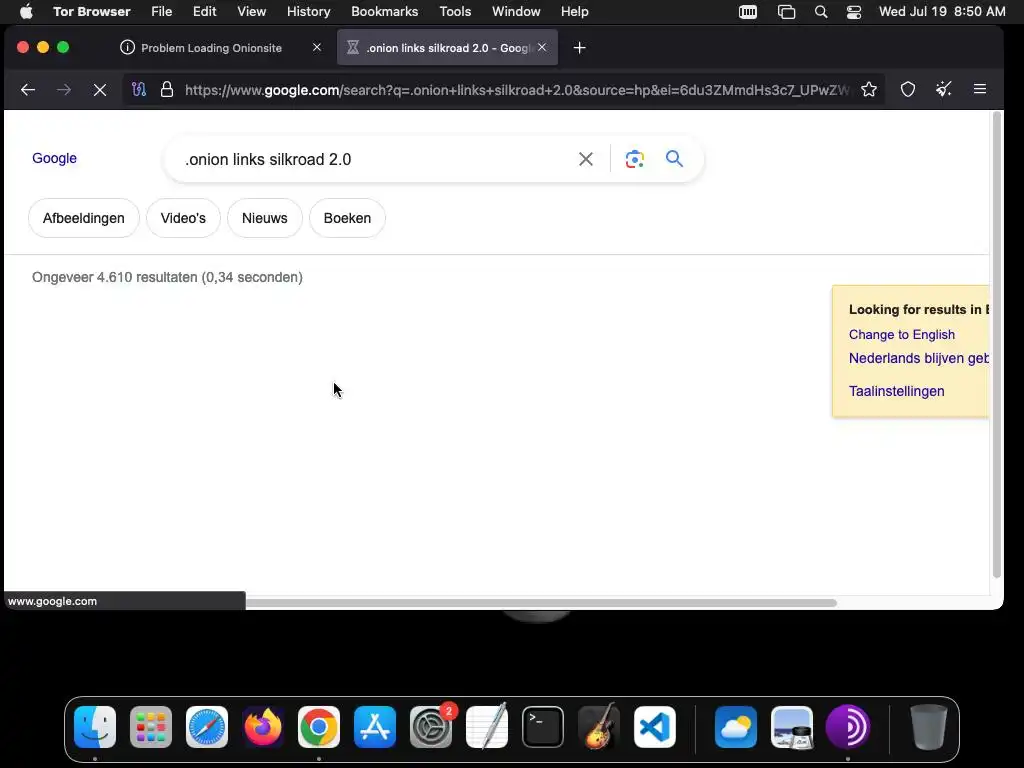Open Finder from the Dock
Viewport: 1024px width, 768px height.
(x=95, y=727)
